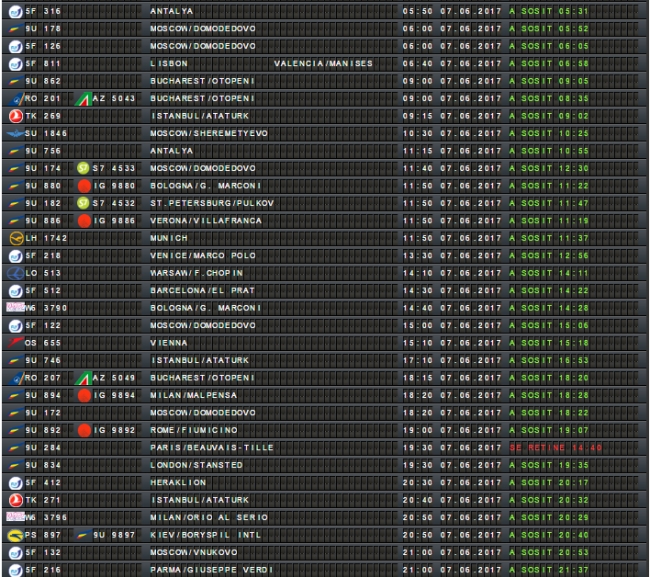Click destination LONDON/STANSTED
The image size is (650, 577).
click(196, 465)
